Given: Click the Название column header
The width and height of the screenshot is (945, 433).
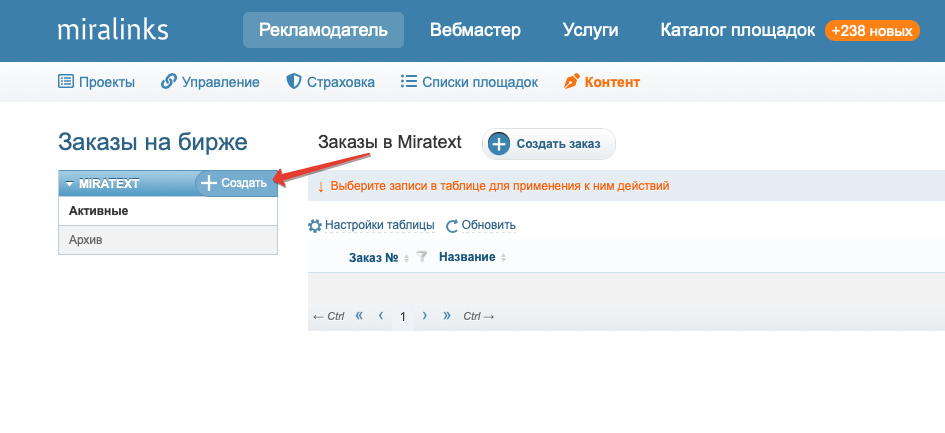Looking at the screenshot, I should coord(467,257).
